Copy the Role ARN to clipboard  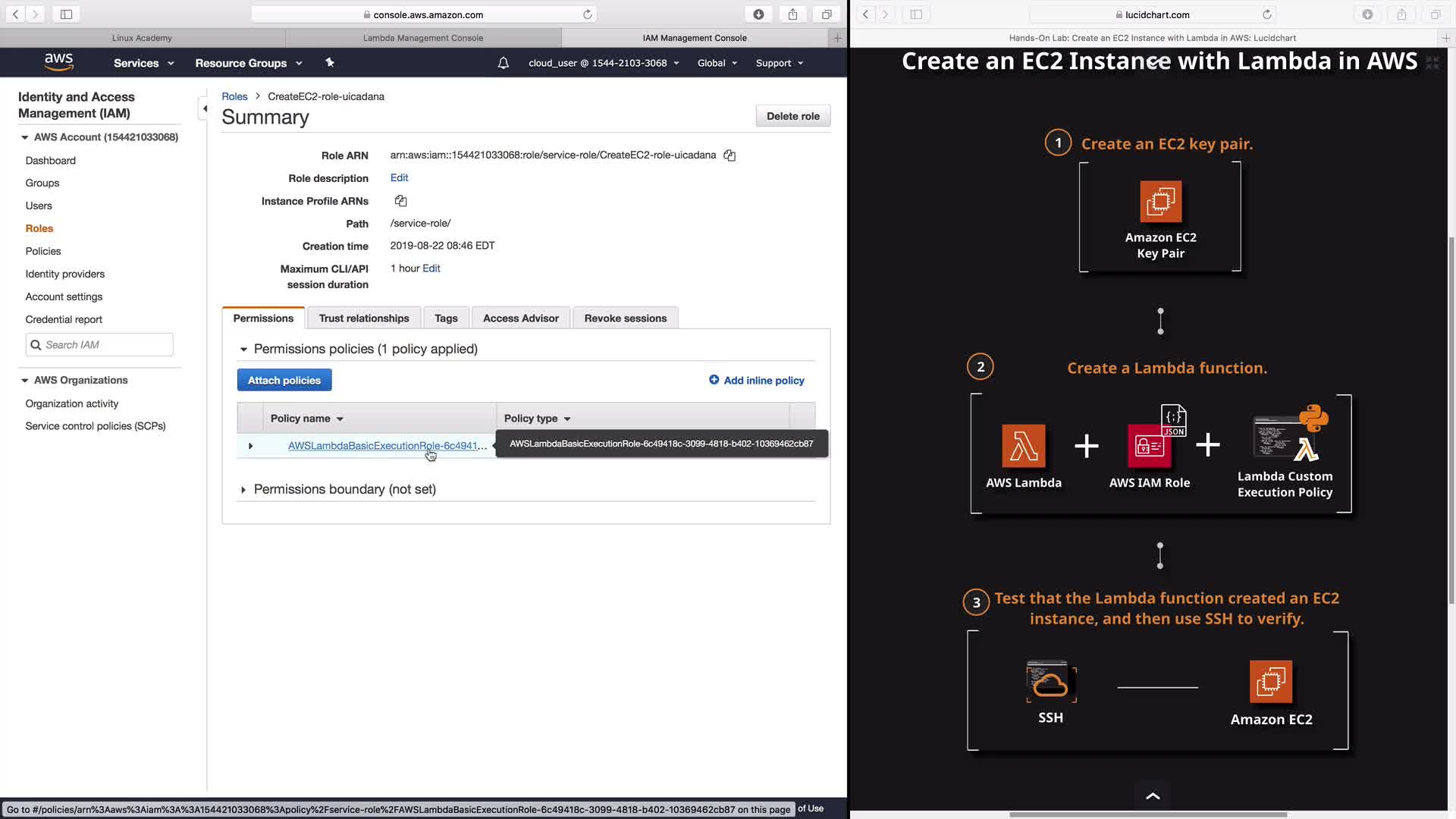point(730,155)
